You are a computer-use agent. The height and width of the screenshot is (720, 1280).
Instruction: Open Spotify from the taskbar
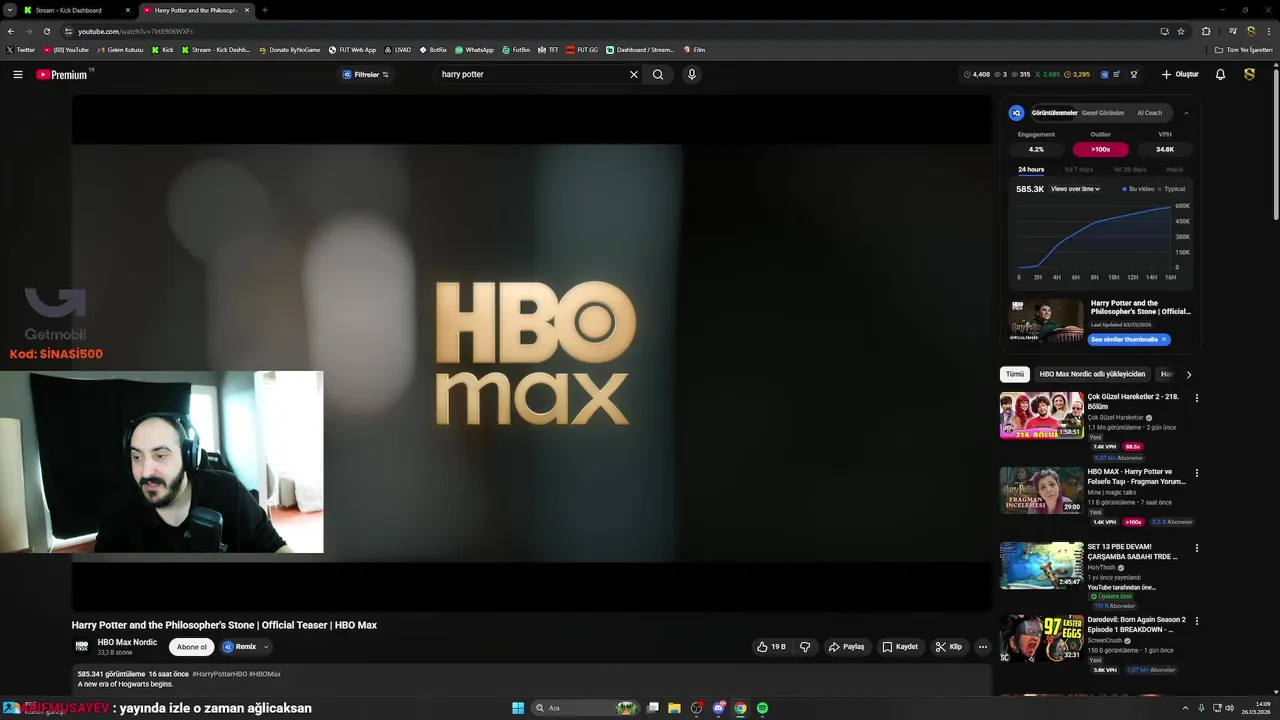(x=762, y=708)
